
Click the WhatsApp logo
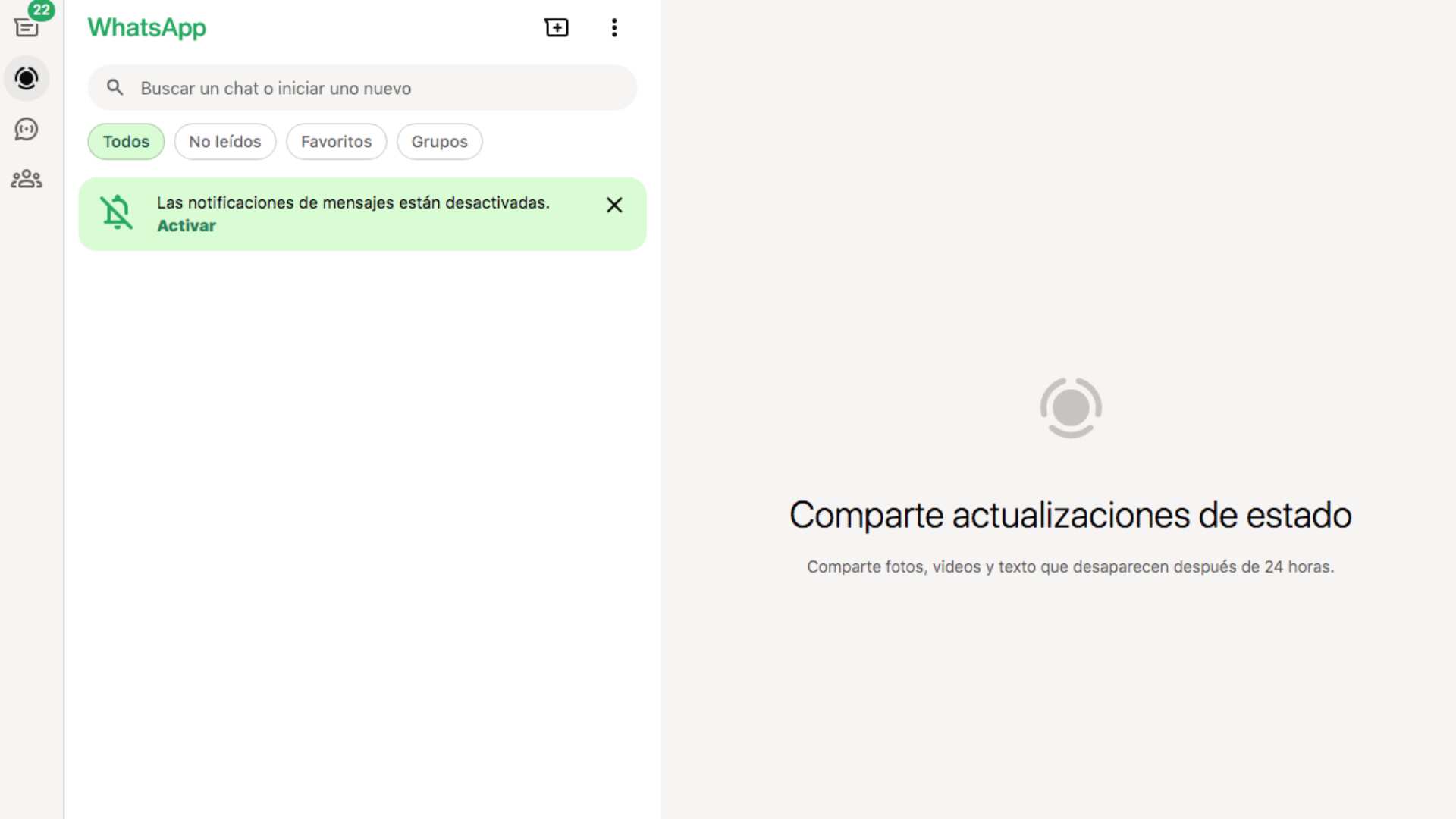[146, 28]
